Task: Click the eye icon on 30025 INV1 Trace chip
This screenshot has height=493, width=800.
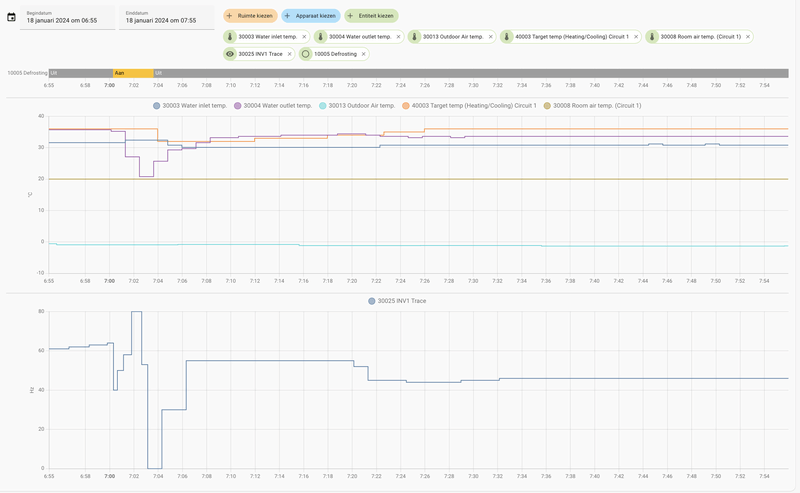Action: tap(230, 54)
